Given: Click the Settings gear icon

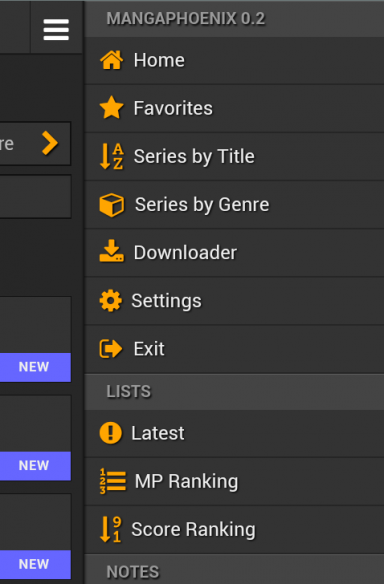Looking at the screenshot, I should (x=111, y=301).
